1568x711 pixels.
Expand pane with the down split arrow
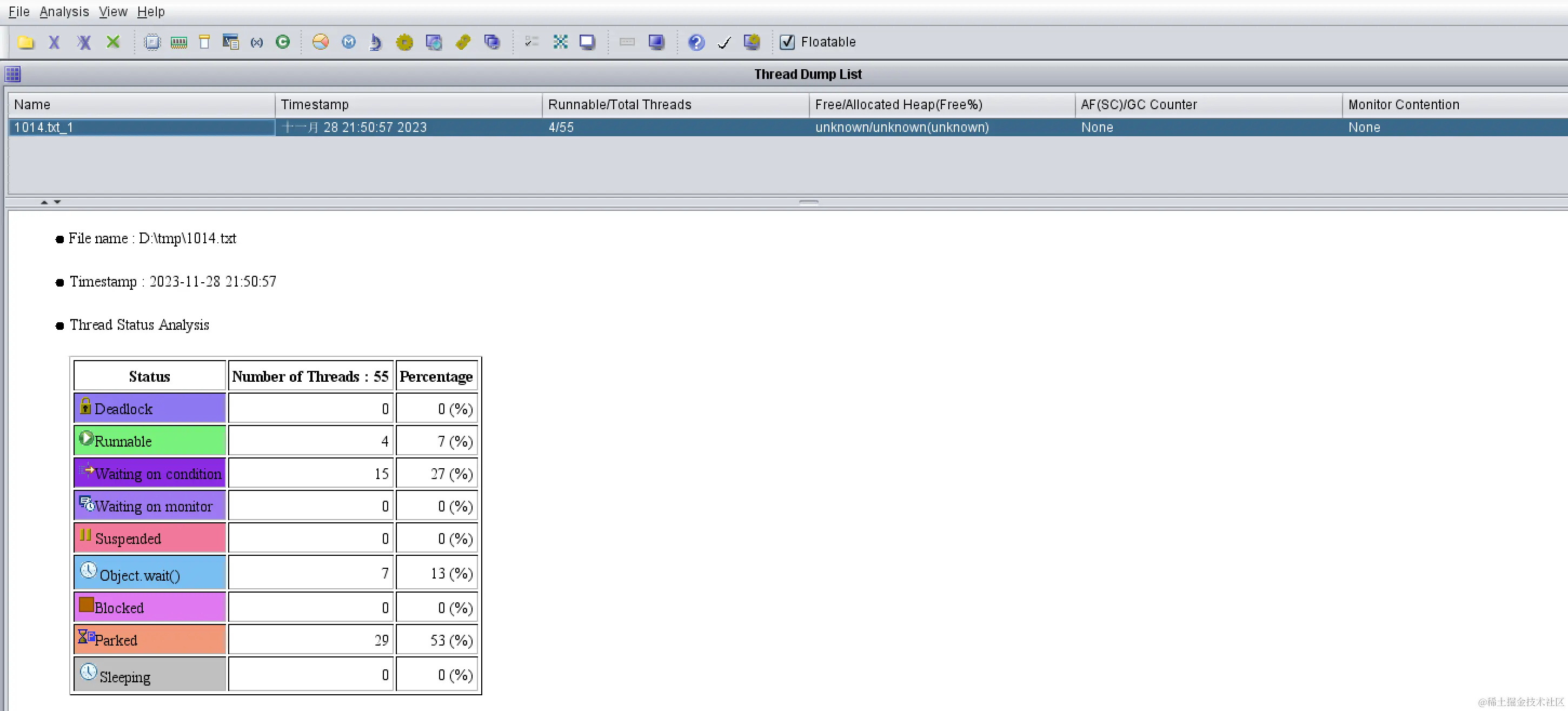point(57,202)
